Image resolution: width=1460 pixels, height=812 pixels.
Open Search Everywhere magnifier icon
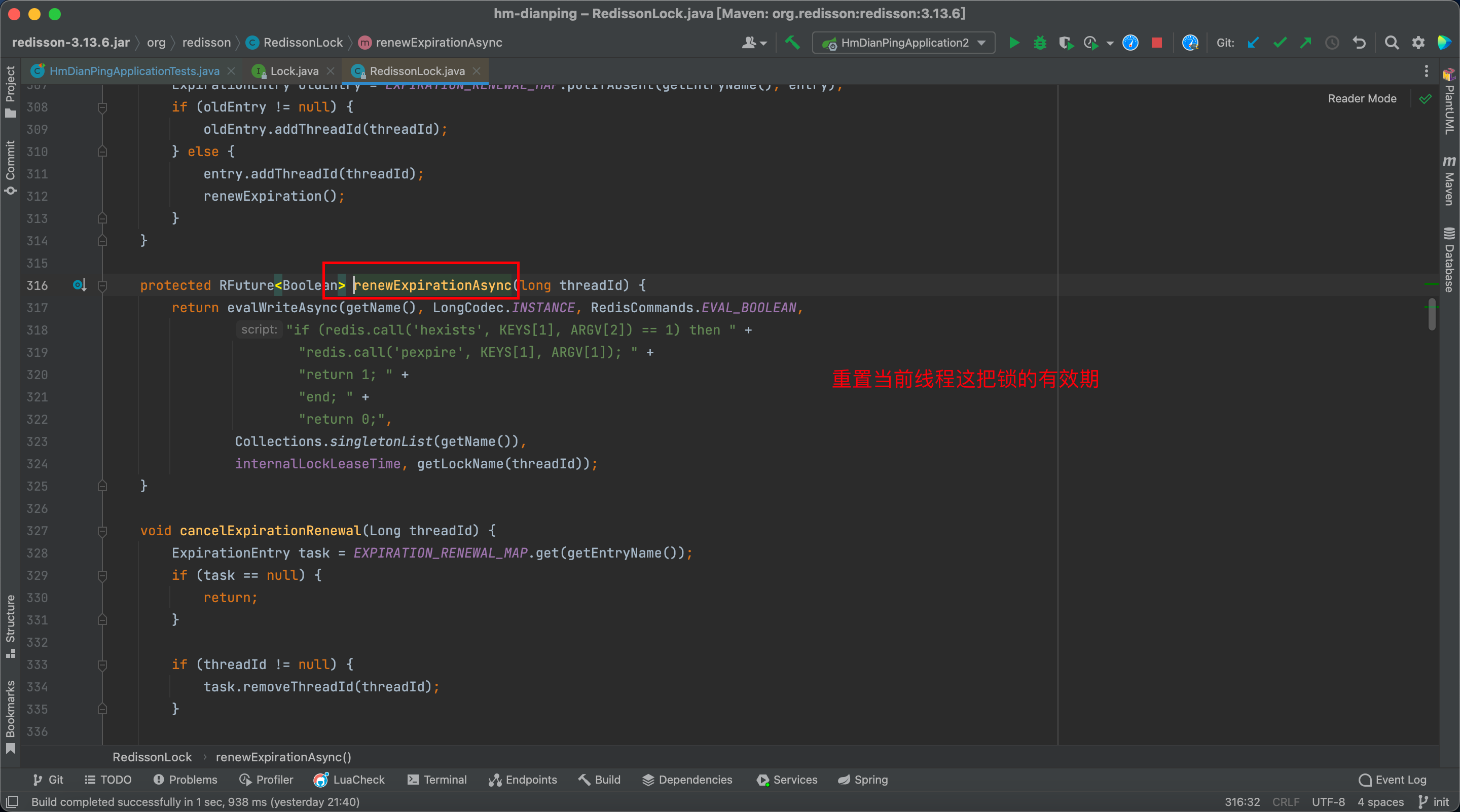(x=1392, y=43)
